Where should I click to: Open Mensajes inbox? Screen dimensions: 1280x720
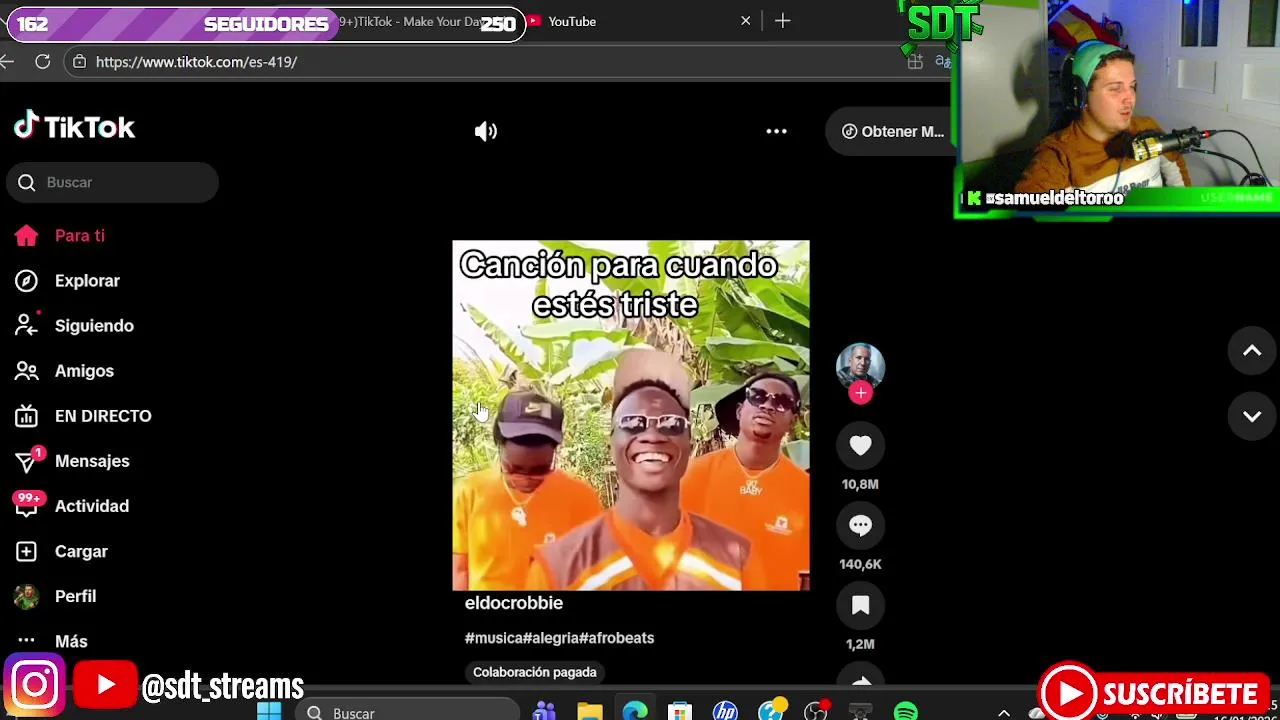tap(92, 461)
